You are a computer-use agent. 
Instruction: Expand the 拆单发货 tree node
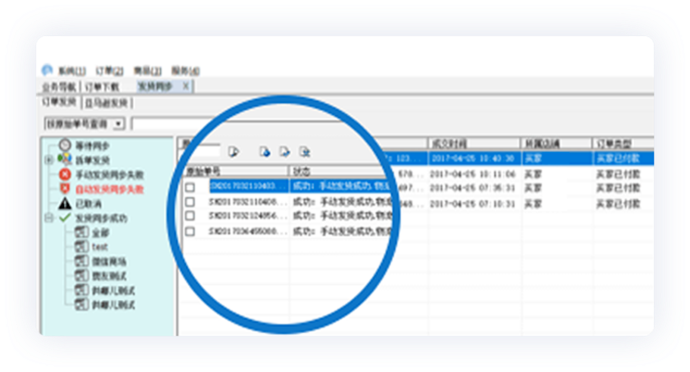(x=49, y=160)
